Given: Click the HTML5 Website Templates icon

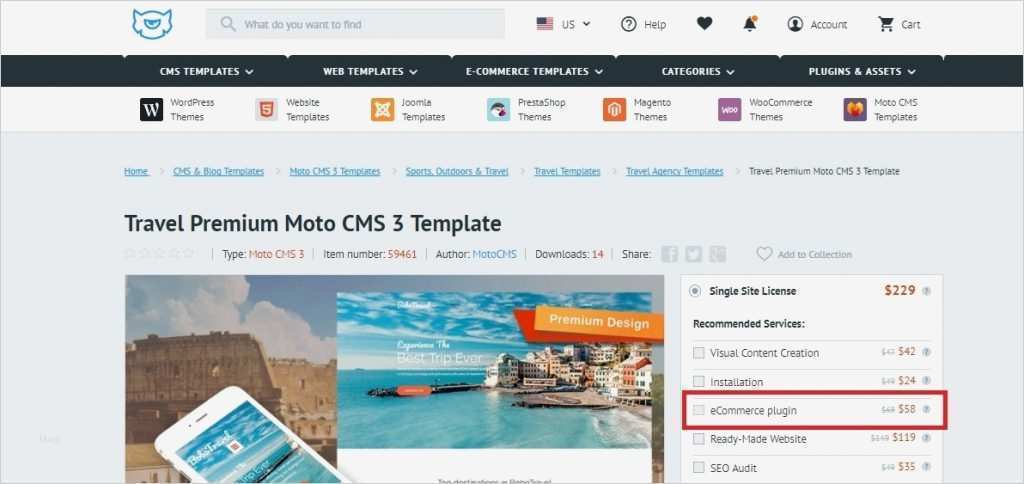Looking at the screenshot, I should coord(266,110).
